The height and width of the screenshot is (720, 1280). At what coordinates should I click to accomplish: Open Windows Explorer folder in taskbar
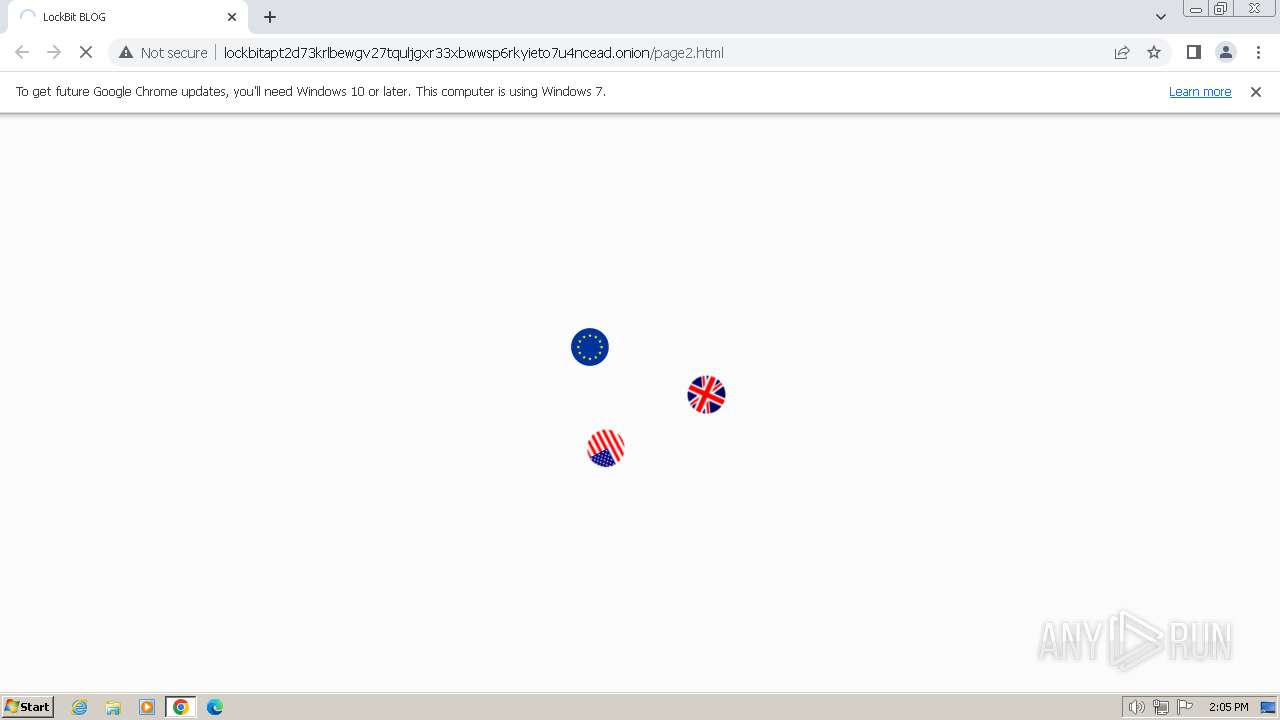tap(113, 707)
